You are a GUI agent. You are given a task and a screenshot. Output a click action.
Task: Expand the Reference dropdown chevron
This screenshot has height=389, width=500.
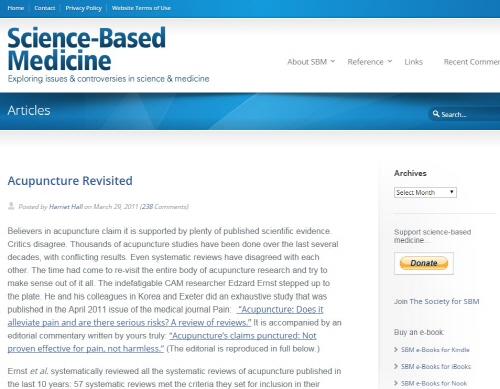coord(390,61)
